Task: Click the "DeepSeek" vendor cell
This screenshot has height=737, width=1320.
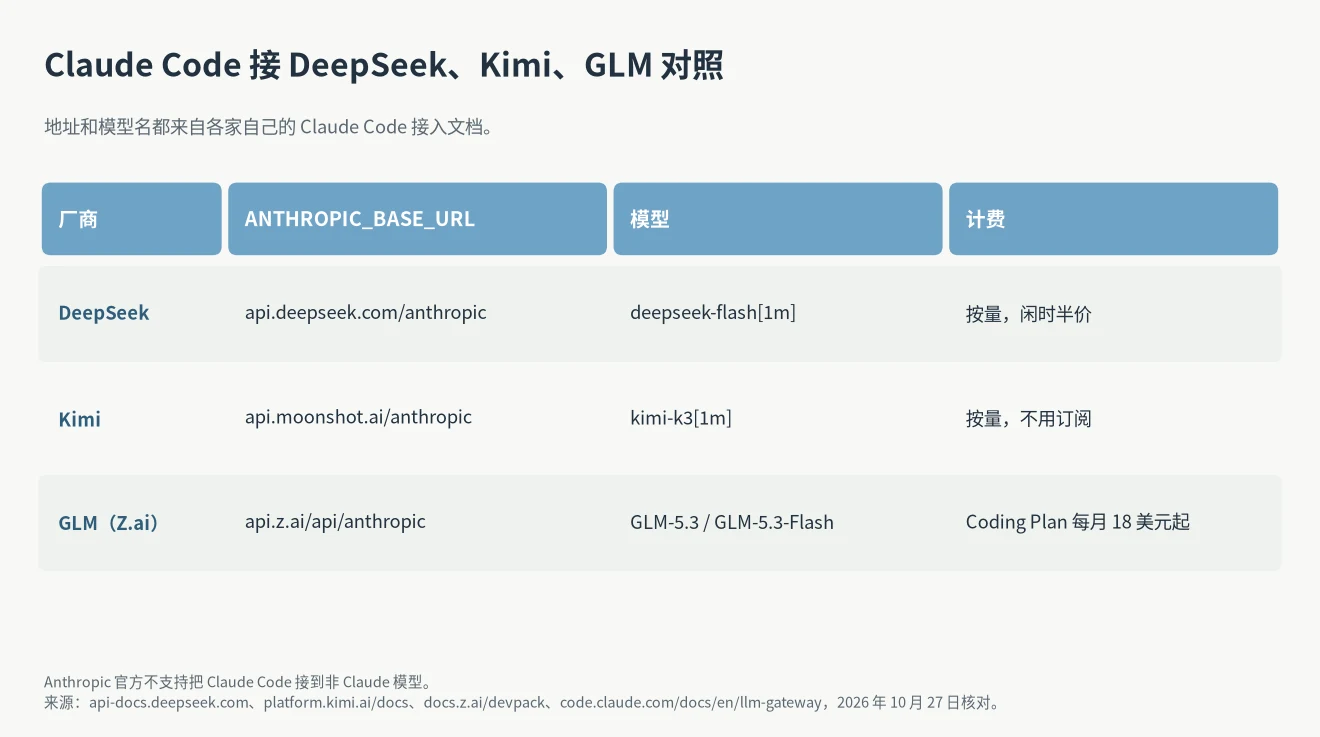Action: (104, 313)
